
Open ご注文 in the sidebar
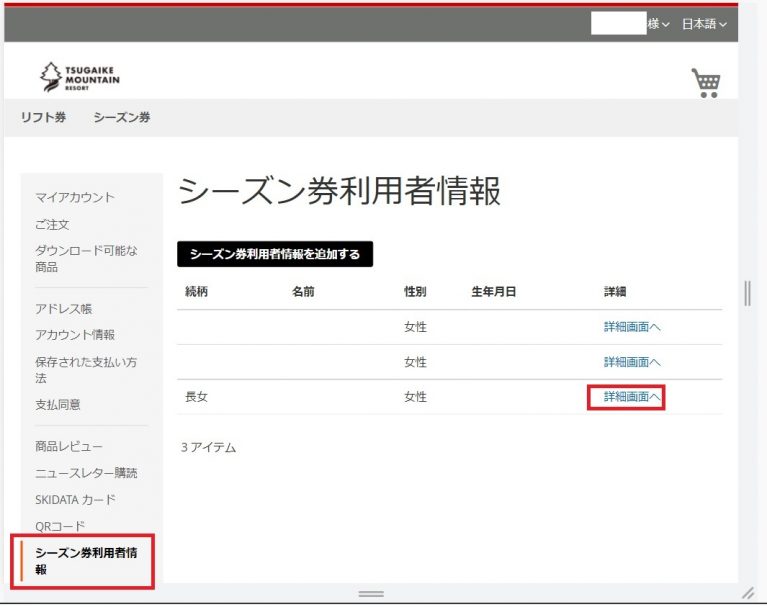pos(52,225)
